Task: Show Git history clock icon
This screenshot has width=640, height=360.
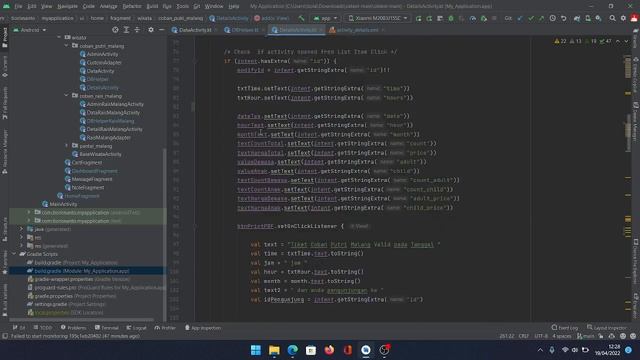Action: pos(552,18)
